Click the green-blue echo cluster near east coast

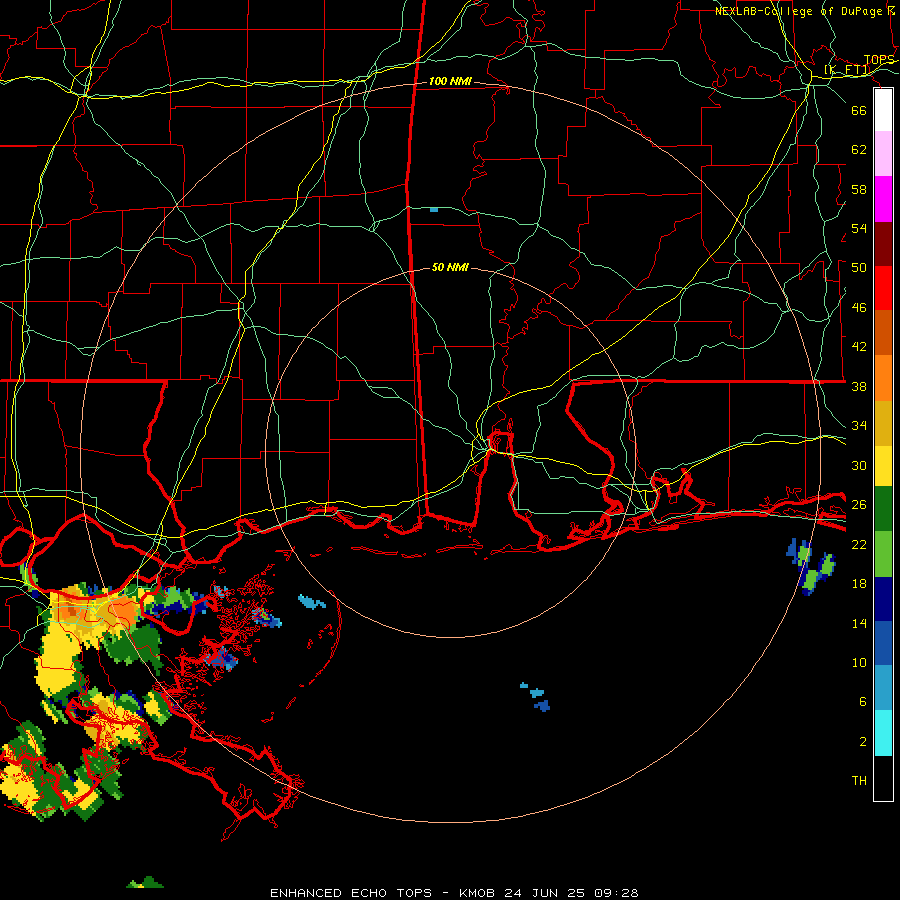point(810,567)
